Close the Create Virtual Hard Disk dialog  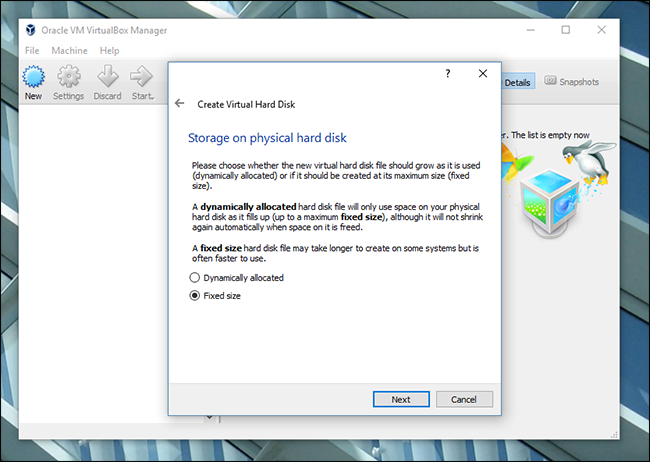pos(483,73)
